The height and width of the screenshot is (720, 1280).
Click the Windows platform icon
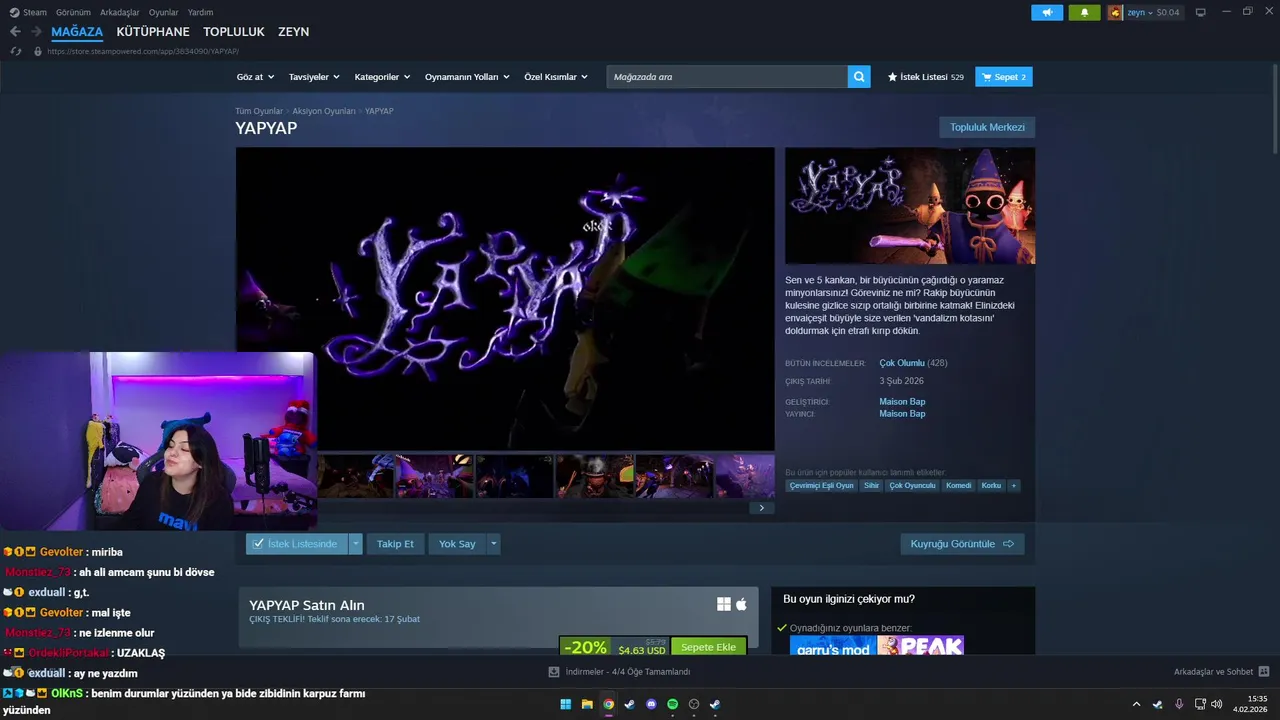pyautogui.click(x=724, y=604)
